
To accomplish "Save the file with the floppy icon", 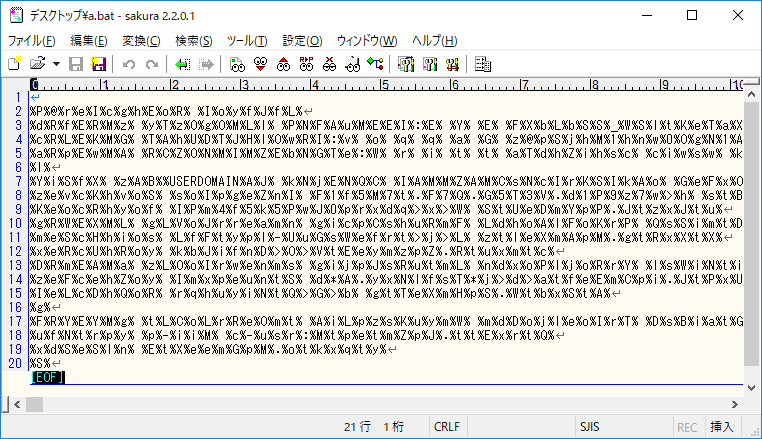I will tap(76, 64).
